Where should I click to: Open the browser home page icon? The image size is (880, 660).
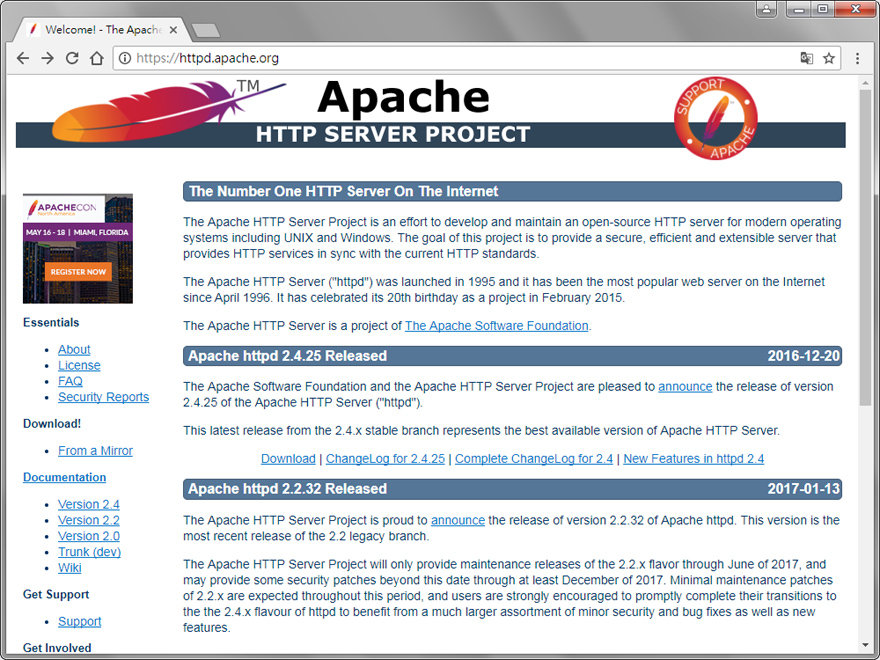(97, 58)
